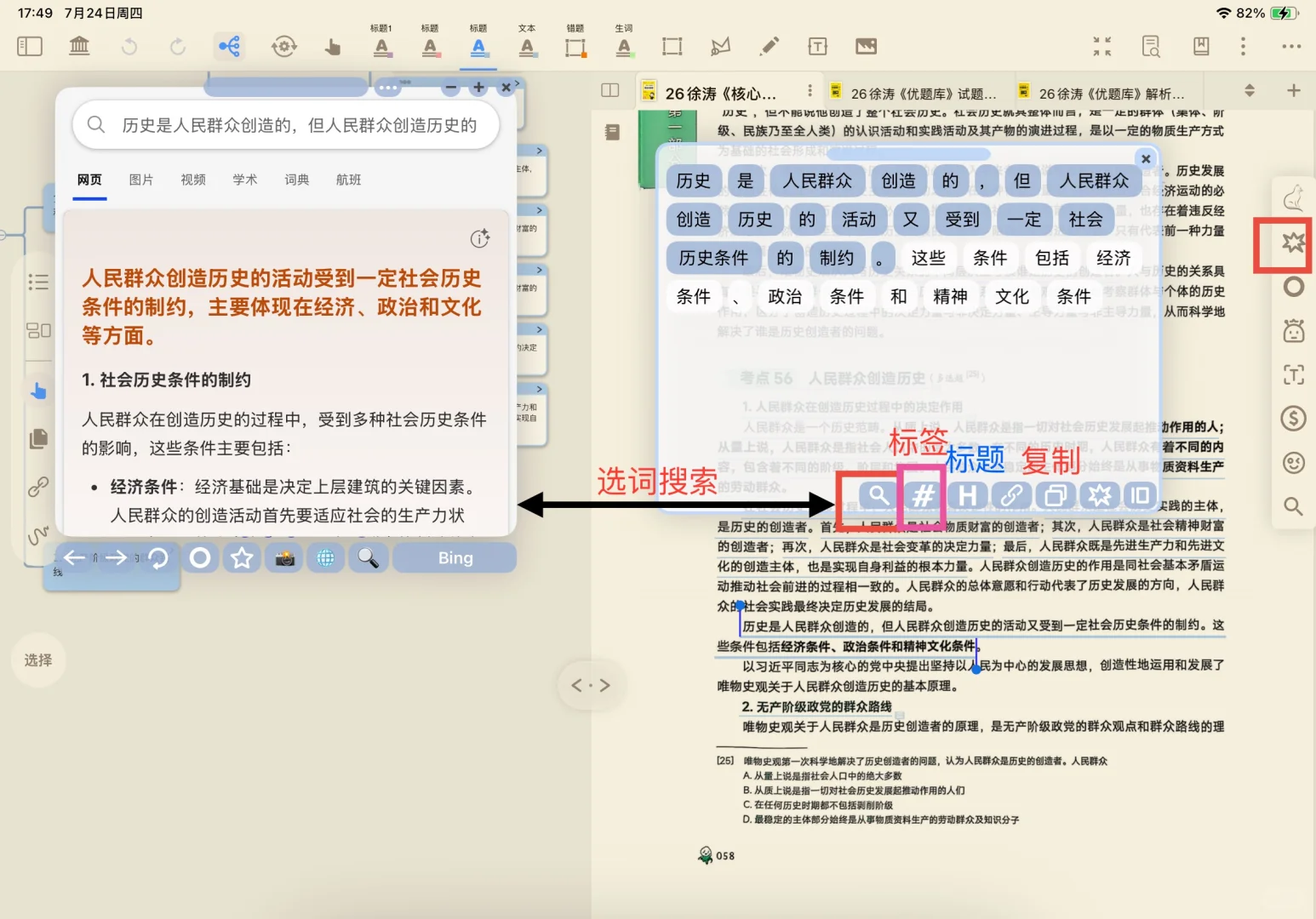Pick the pencil drawing tool
This screenshot has height=919, width=1316.
coord(770,47)
